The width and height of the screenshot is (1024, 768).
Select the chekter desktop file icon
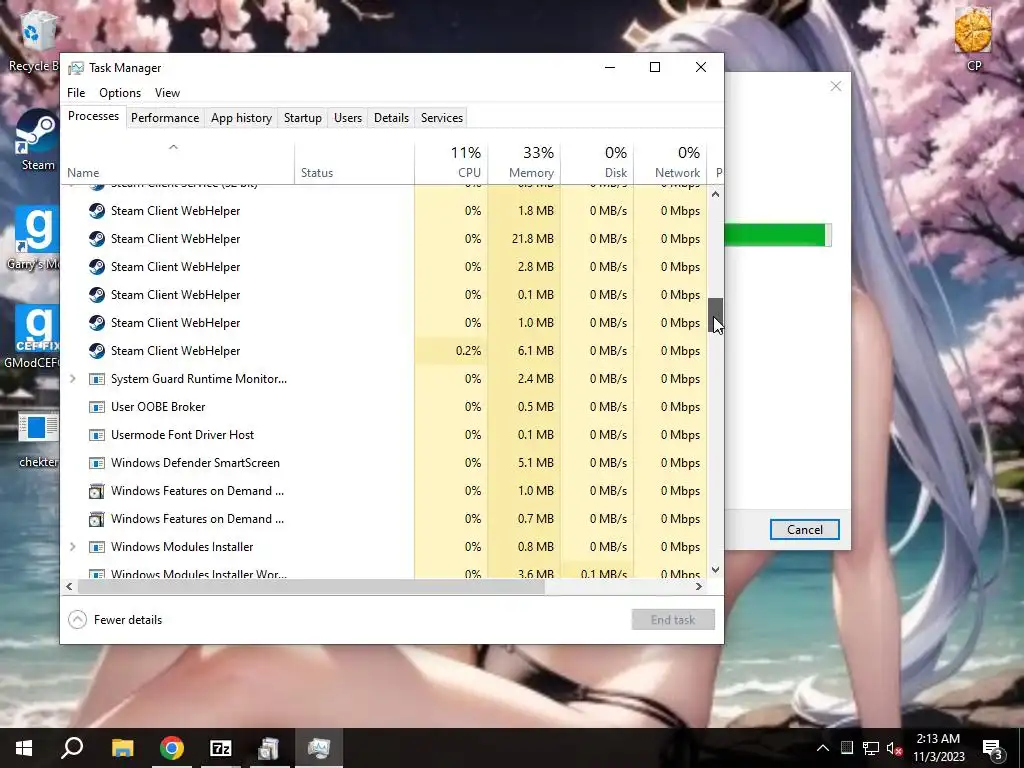(37, 439)
